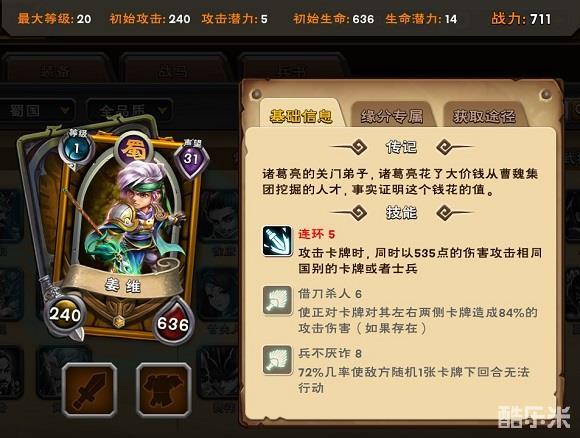Image resolution: width=580 pixels, height=438 pixels.
Task: Tap the 战力 711 power readout
Action: coord(521,18)
